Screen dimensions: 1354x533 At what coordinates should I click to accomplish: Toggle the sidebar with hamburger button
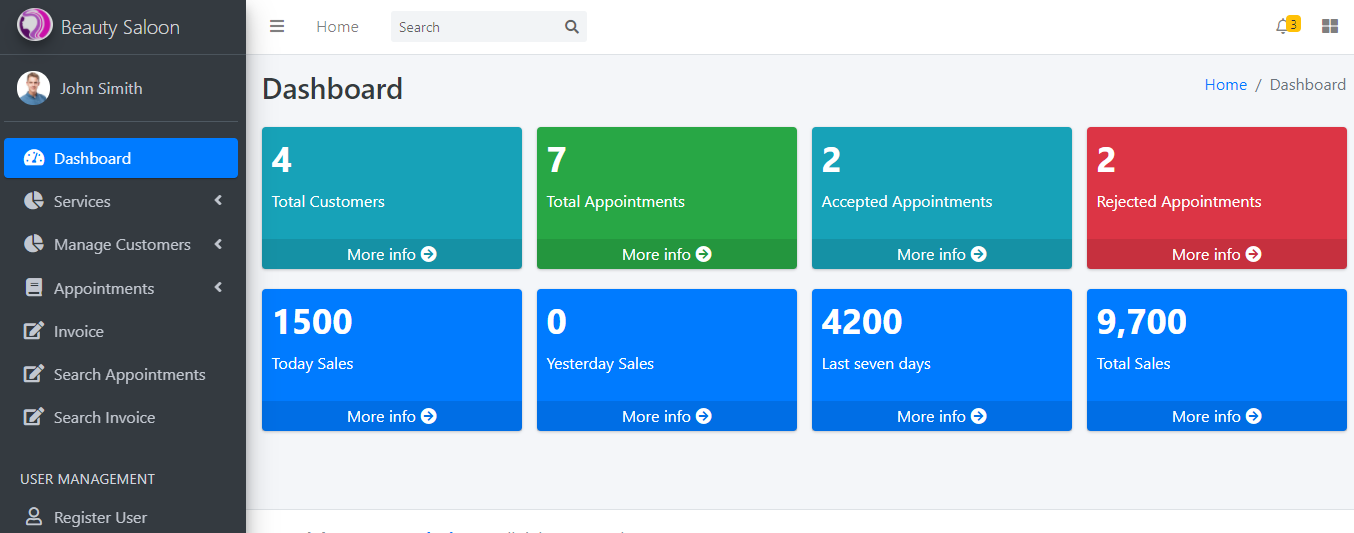click(x=277, y=27)
